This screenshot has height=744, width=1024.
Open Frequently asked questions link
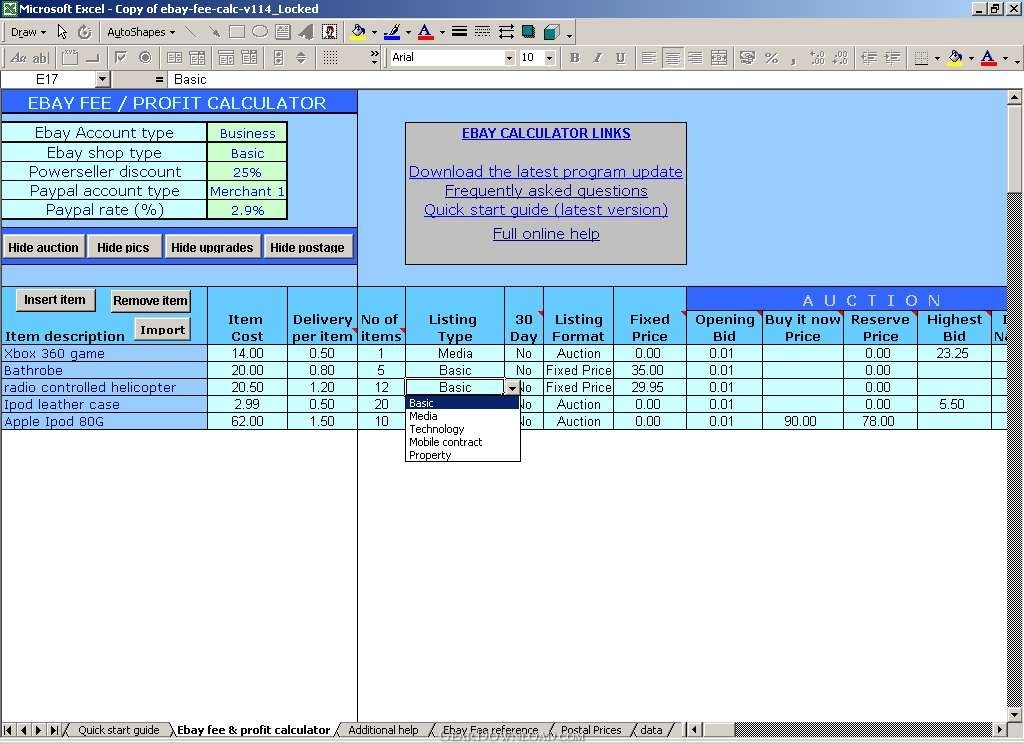pos(546,191)
